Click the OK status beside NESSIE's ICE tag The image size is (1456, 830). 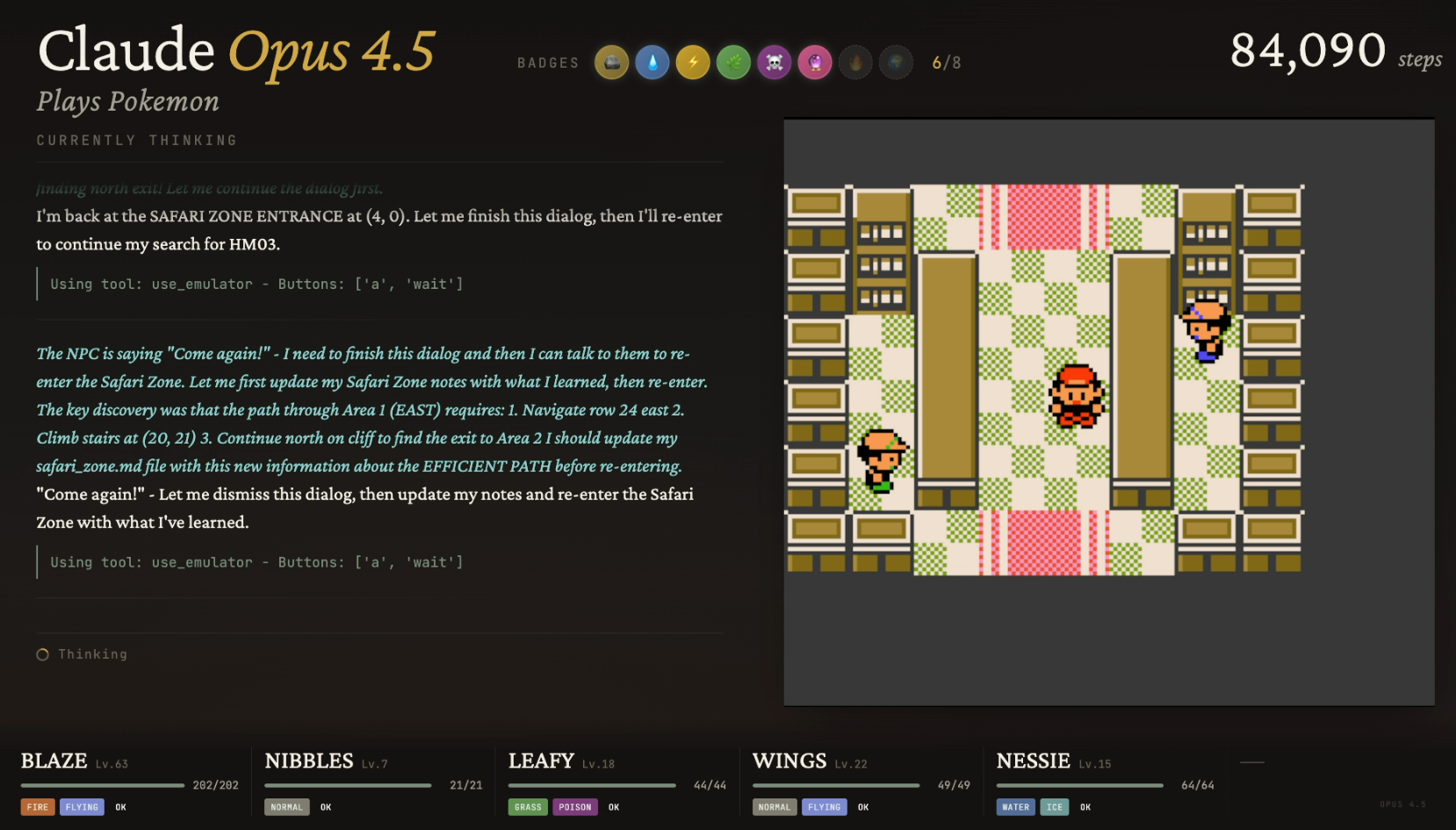click(1085, 807)
